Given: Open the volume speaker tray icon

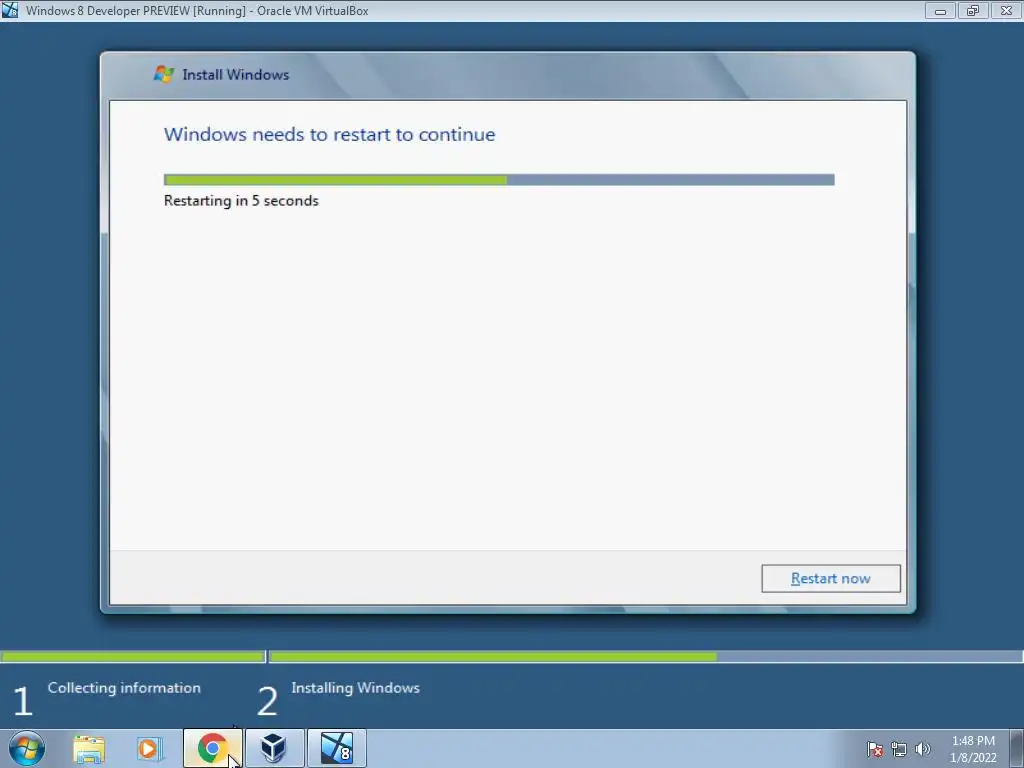Looking at the screenshot, I should click(922, 749).
